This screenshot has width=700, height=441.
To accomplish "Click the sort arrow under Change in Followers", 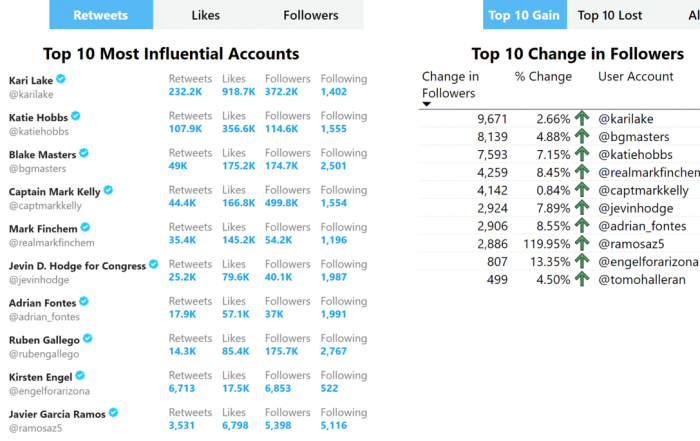I will (426, 104).
